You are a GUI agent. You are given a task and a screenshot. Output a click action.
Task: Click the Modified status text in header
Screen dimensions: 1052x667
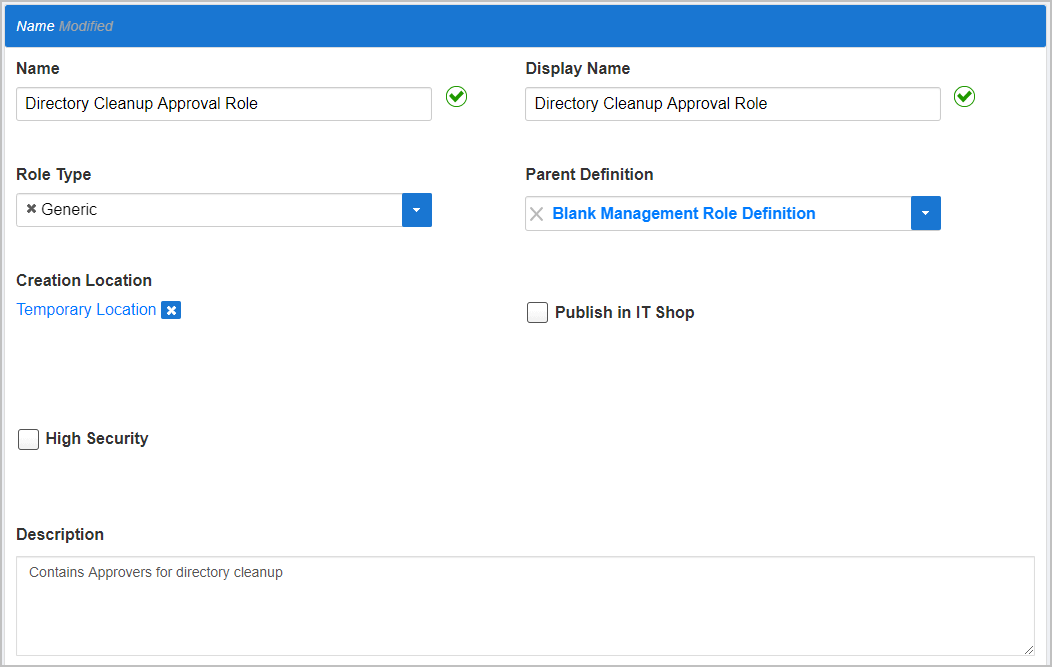86,26
